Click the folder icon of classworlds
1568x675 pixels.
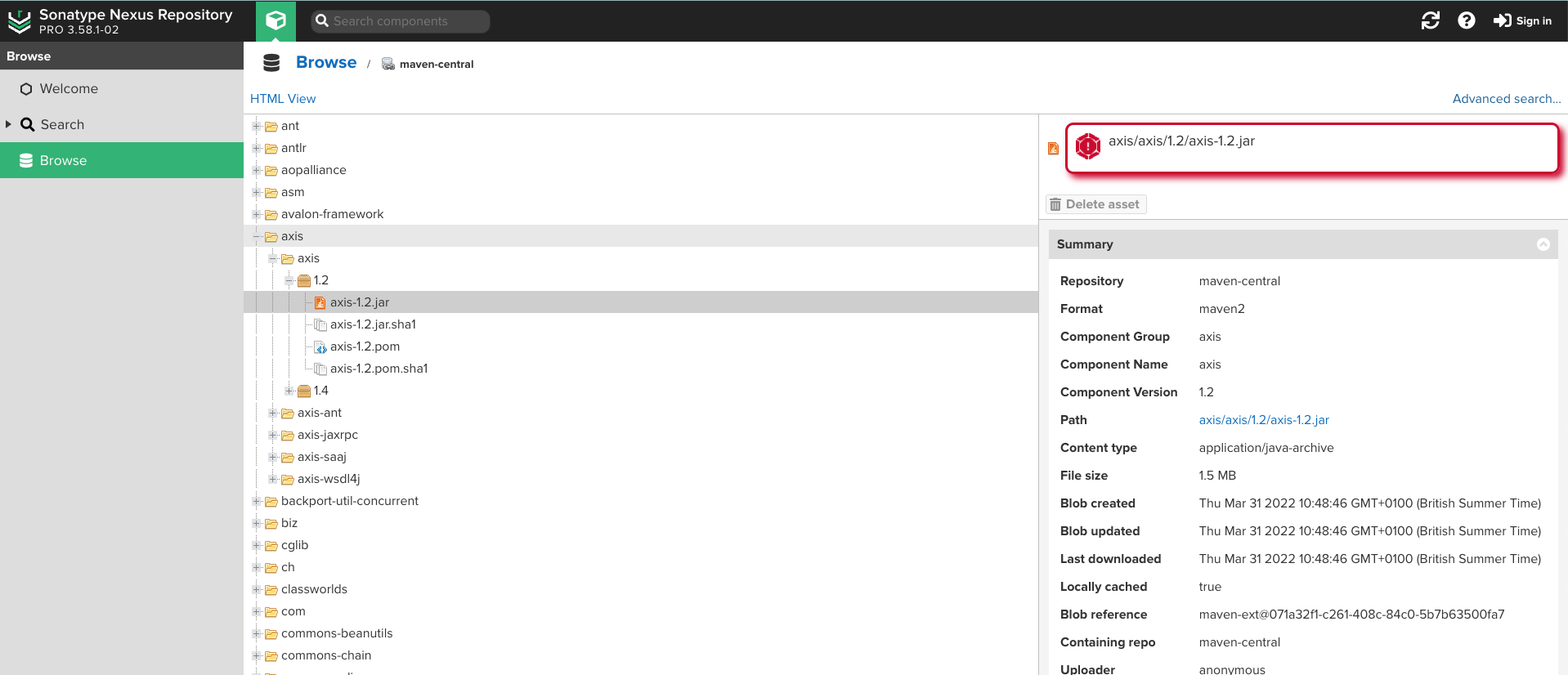click(271, 590)
